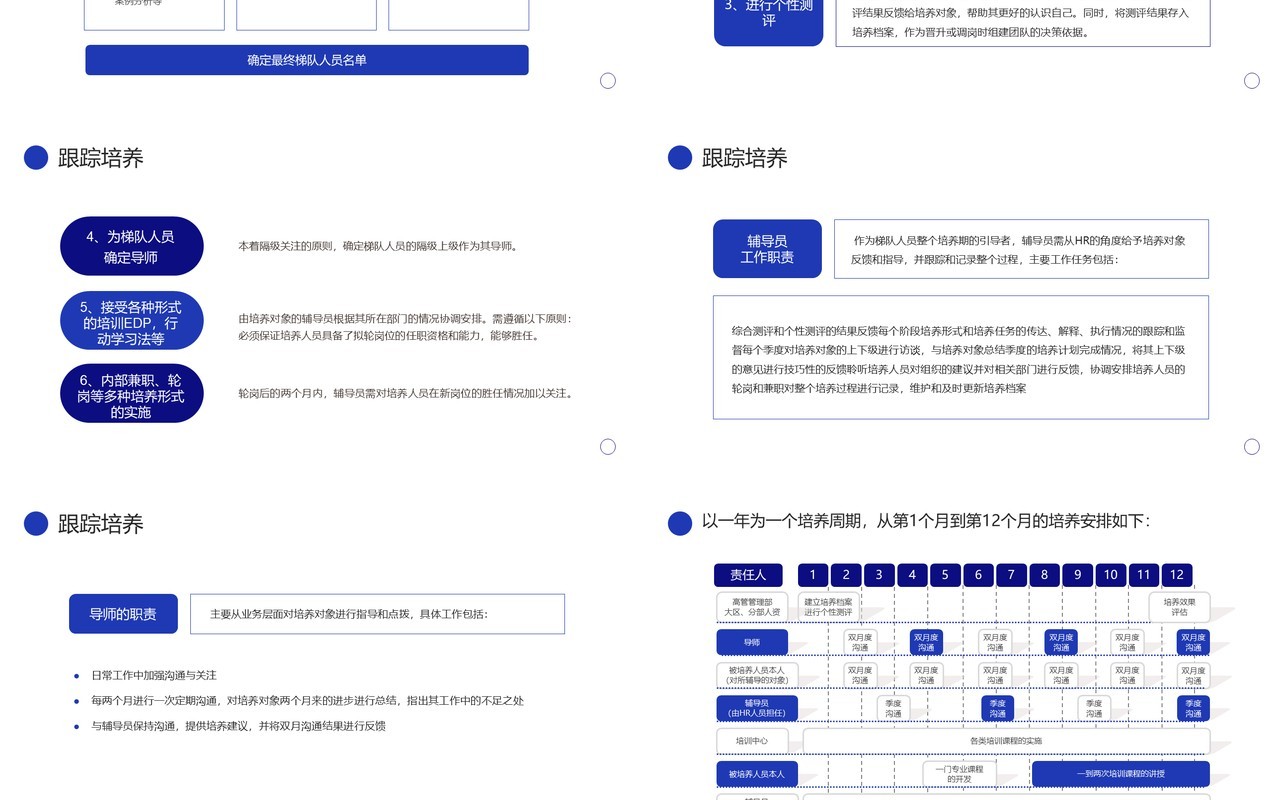Click the 辅导员工作职责 blue label

[x=767, y=249]
